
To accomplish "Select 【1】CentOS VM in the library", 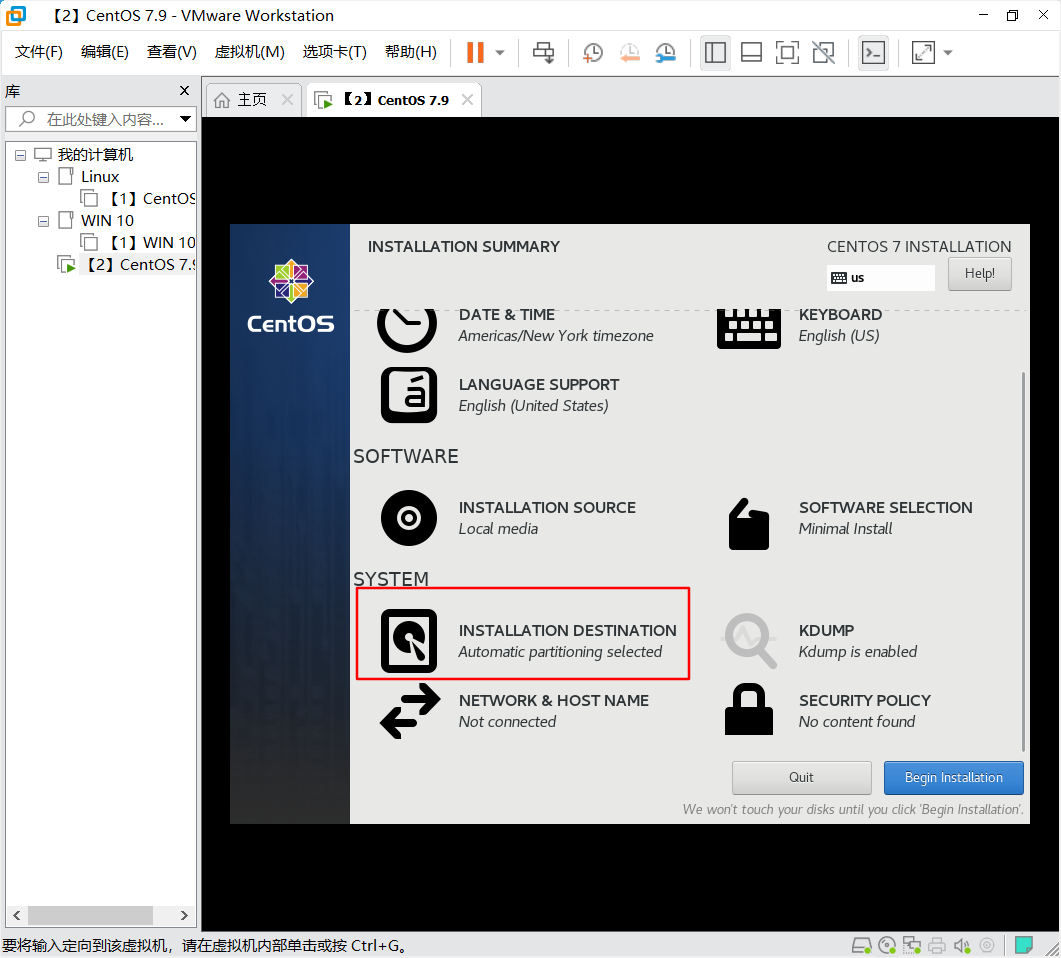I will point(137,198).
